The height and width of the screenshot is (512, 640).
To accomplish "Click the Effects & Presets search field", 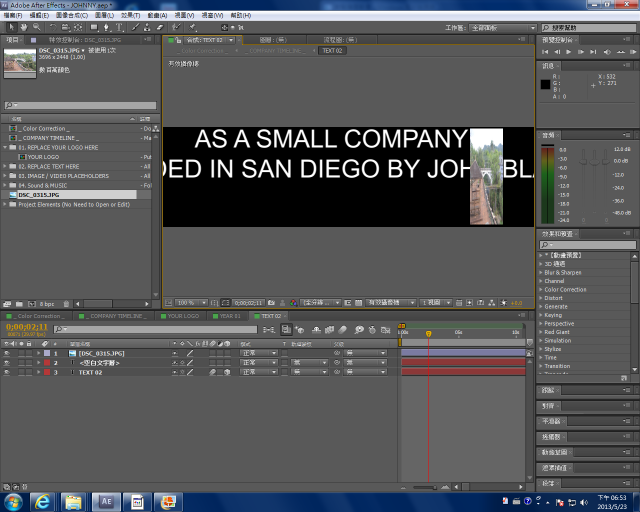I will coord(588,245).
